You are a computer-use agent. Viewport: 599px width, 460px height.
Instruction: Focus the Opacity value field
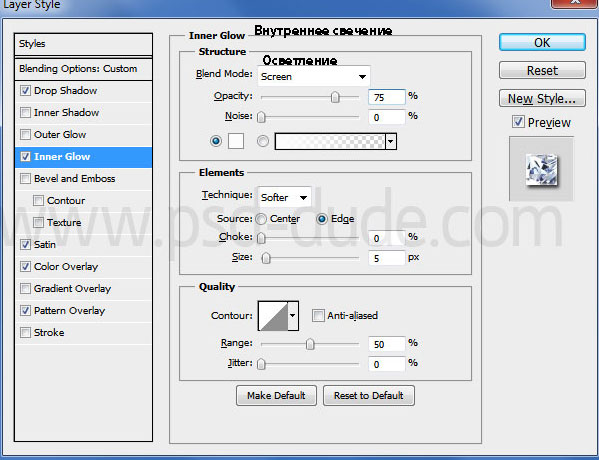(387, 97)
